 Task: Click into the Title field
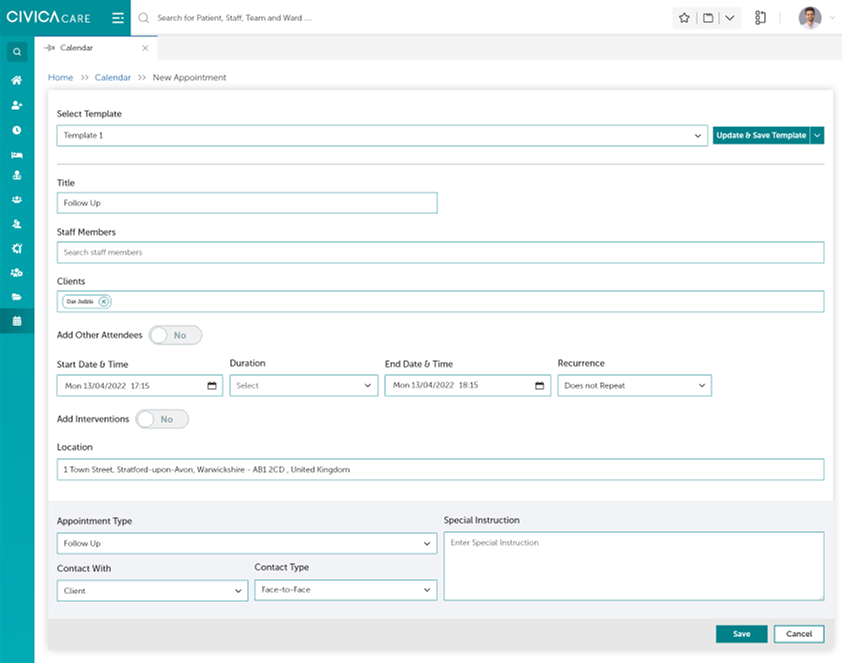pos(247,203)
